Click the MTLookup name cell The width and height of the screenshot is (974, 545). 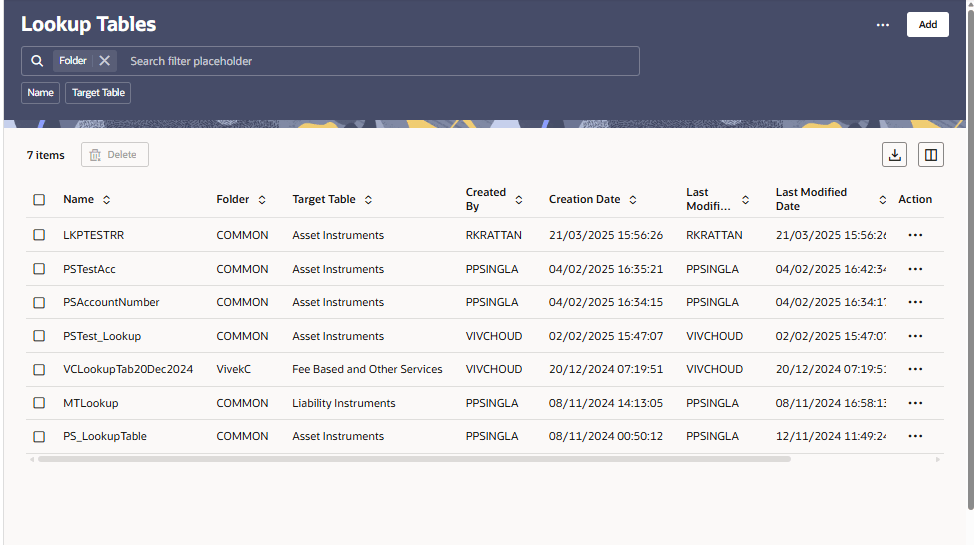[x=91, y=403]
